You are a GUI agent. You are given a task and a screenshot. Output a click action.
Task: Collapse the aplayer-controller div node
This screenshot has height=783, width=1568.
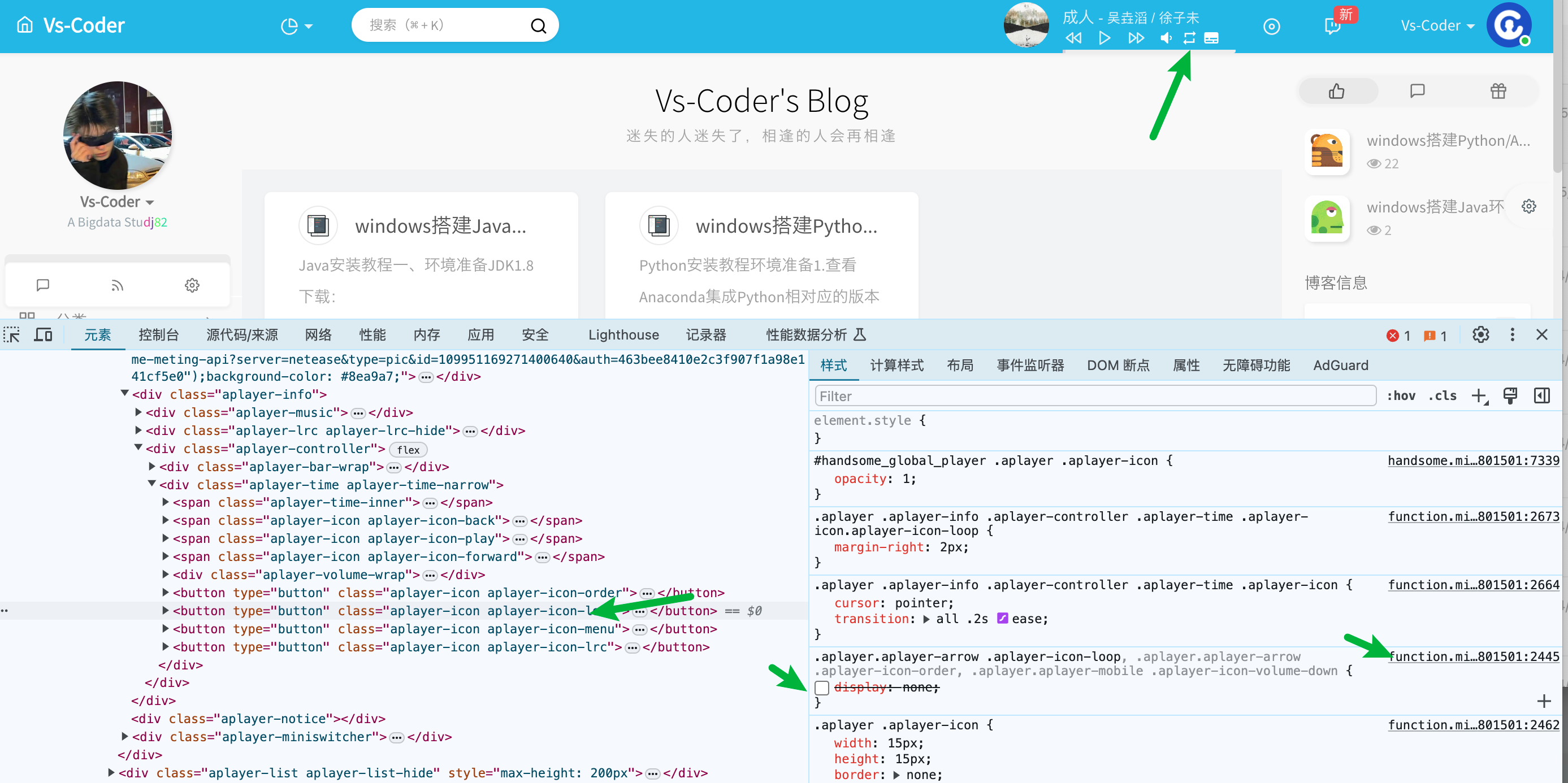click(x=138, y=448)
